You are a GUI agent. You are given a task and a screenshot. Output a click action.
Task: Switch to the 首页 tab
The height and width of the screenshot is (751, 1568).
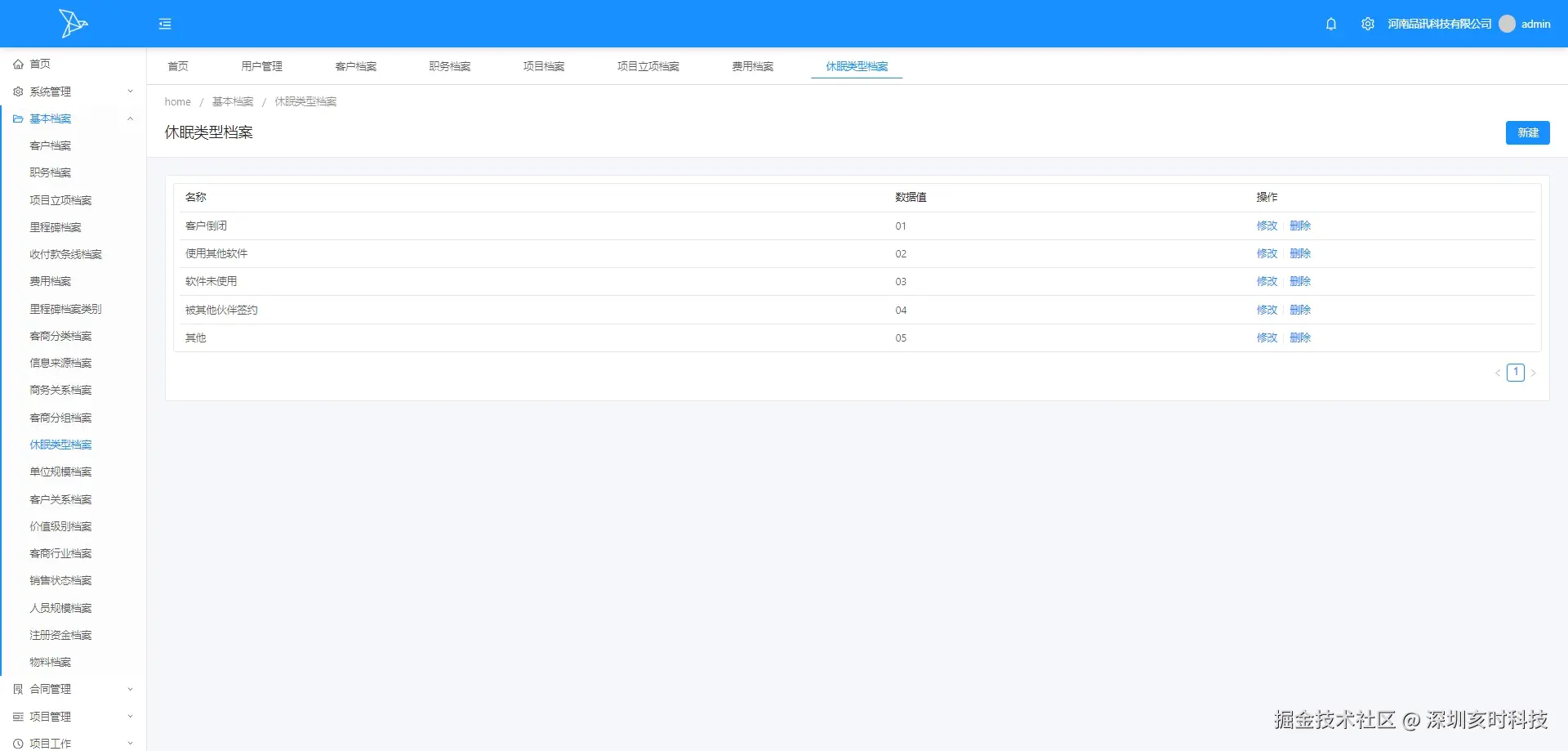click(178, 66)
